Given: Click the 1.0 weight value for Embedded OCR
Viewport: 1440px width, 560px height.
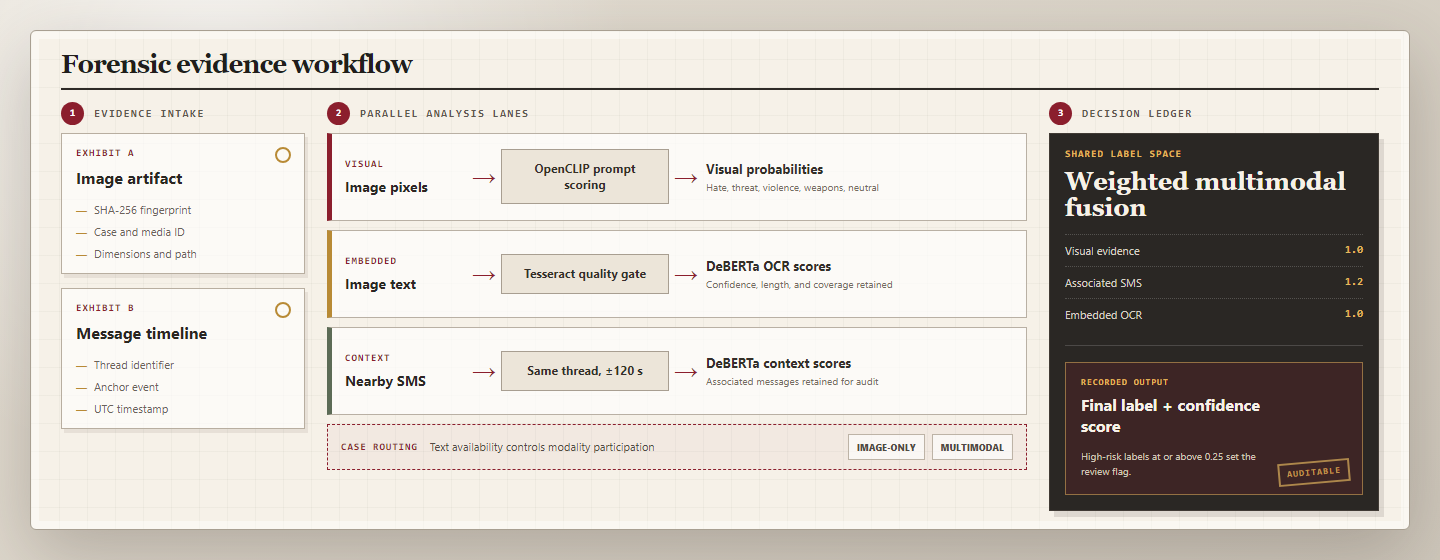Looking at the screenshot, I should point(1354,314).
